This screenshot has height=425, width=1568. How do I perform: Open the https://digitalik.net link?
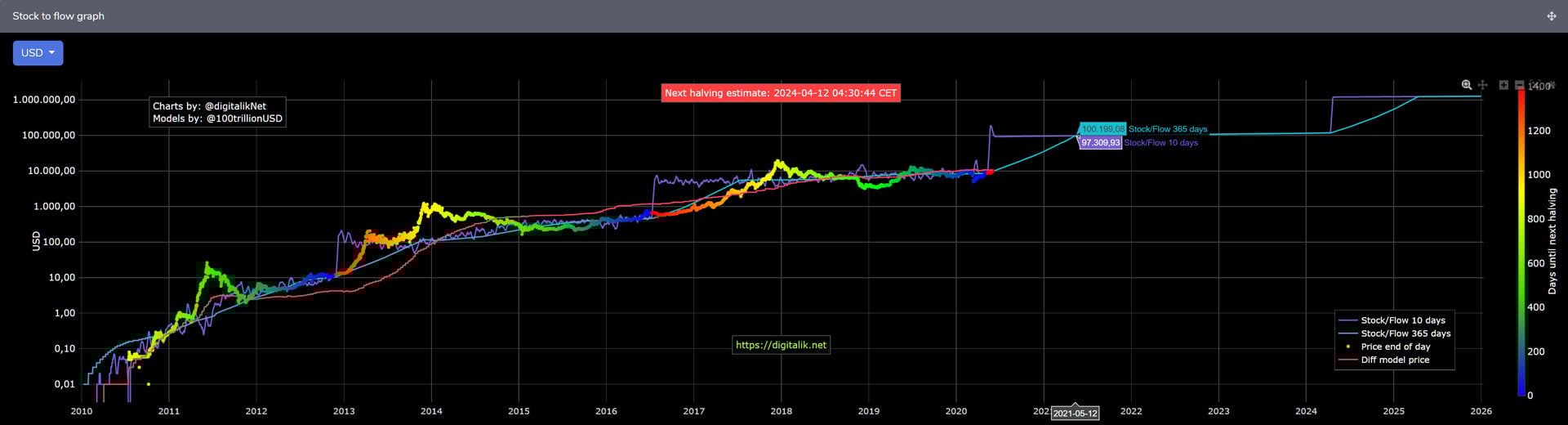[x=781, y=345]
